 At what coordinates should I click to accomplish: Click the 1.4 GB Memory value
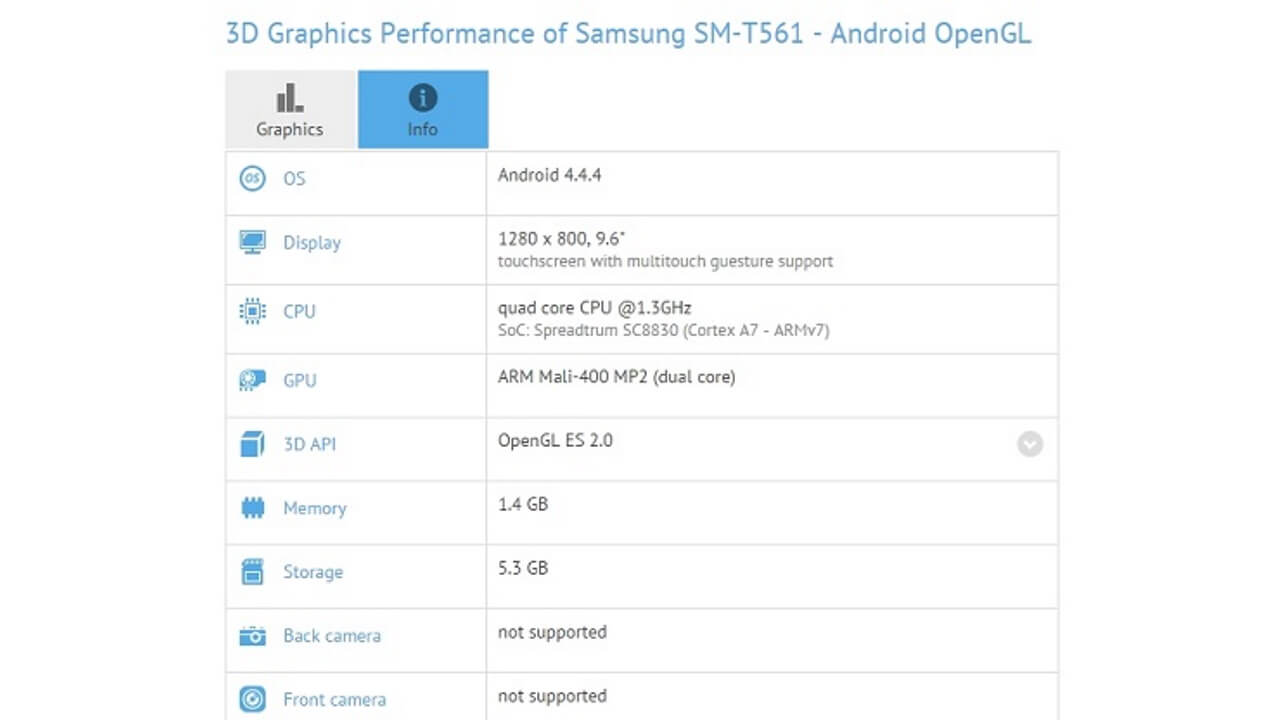point(522,504)
